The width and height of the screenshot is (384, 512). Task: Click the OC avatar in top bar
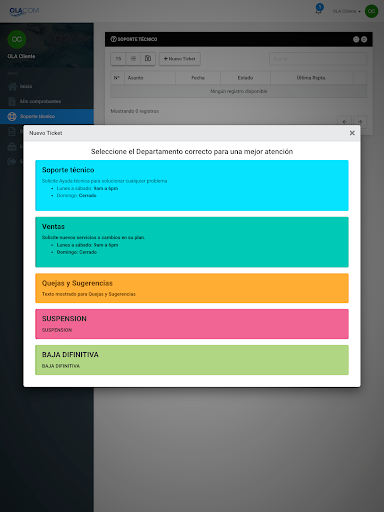(371, 11)
